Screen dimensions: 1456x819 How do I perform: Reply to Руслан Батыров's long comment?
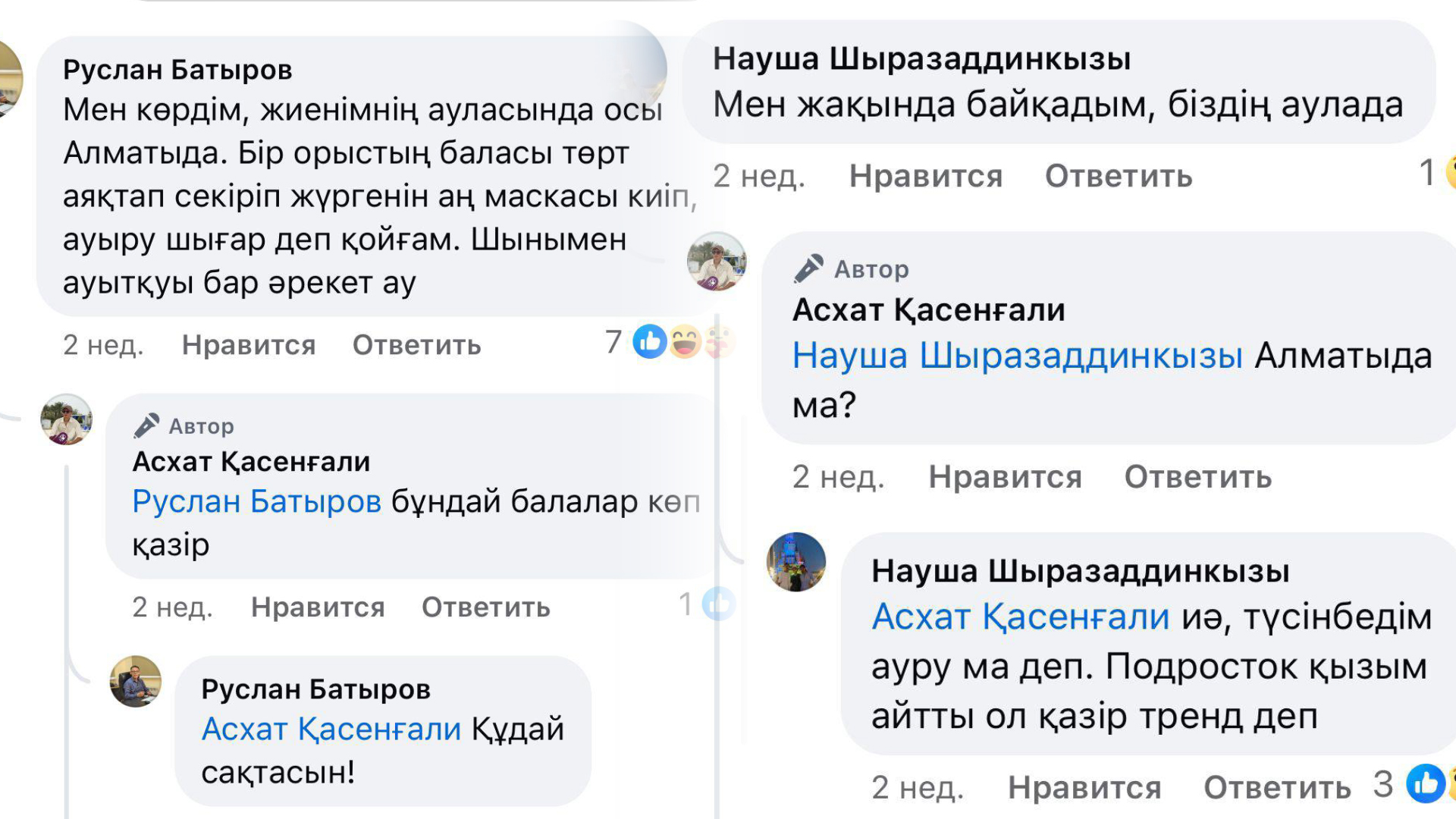click(x=416, y=345)
